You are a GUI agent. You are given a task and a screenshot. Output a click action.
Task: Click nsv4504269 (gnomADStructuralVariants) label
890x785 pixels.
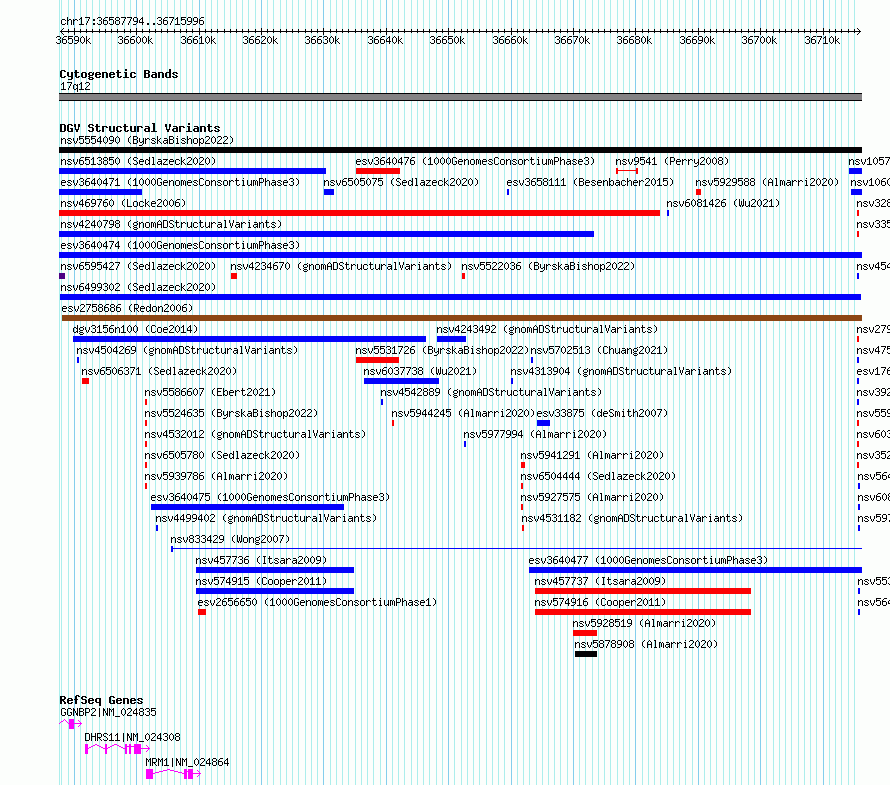pos(187,350)
